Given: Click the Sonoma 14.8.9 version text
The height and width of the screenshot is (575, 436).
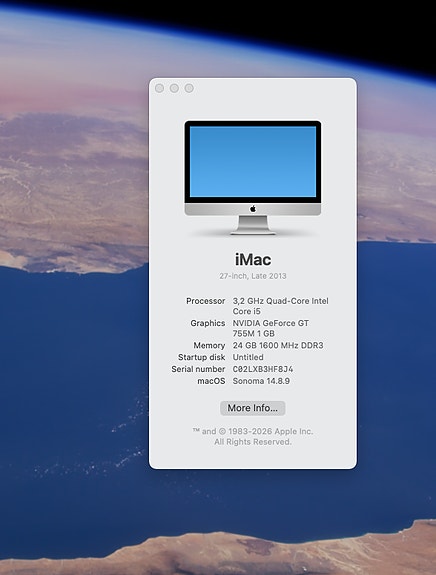Looking at the screenshot, I should (x=261, y=381).
